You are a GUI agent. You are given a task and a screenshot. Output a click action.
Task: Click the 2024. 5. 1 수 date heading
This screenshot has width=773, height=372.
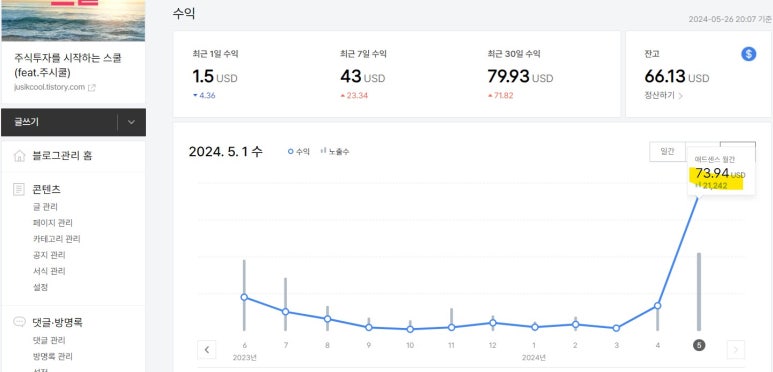click(226, 152)
